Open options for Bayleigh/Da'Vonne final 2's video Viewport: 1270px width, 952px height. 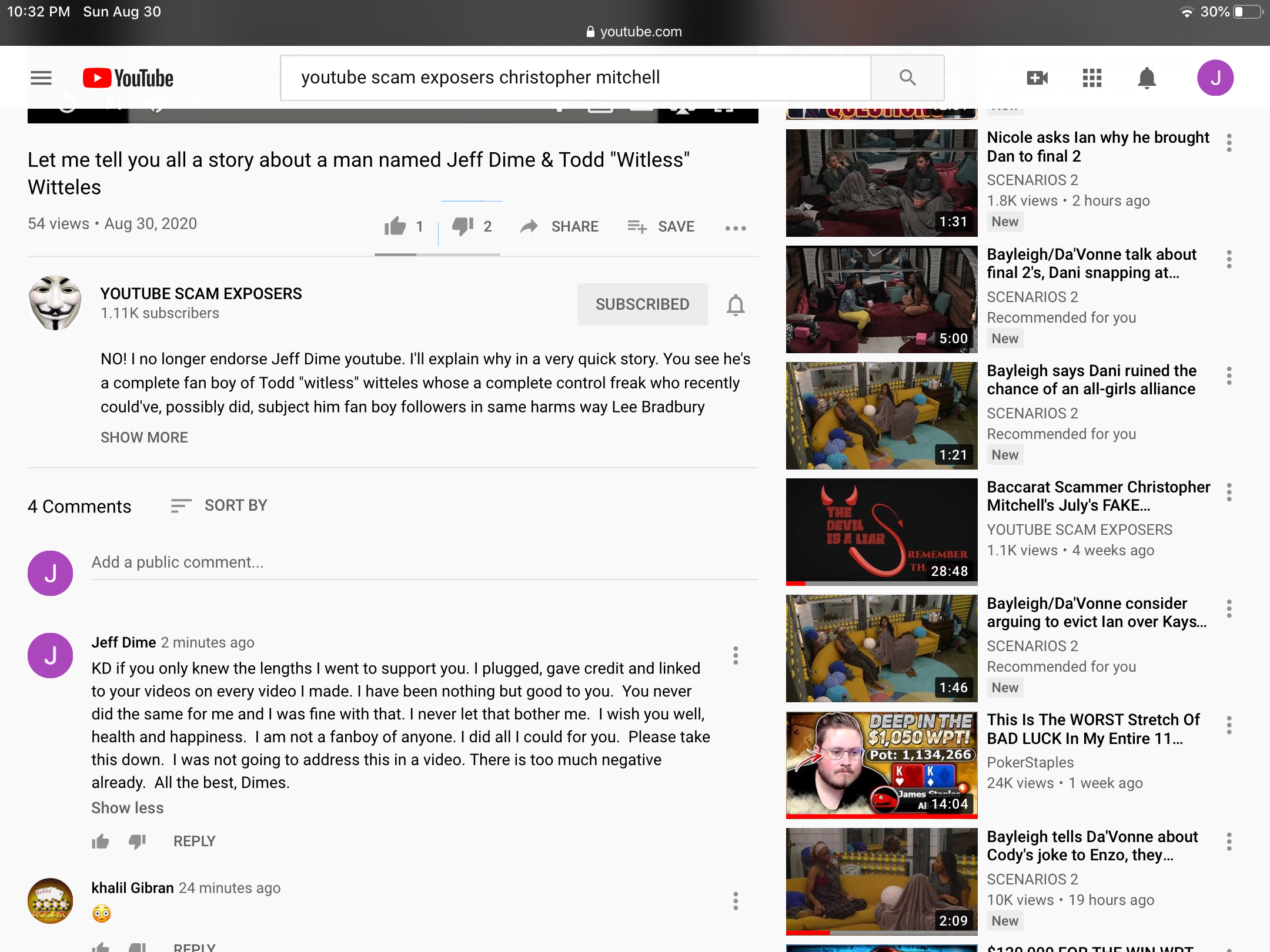coord(1229,259)
